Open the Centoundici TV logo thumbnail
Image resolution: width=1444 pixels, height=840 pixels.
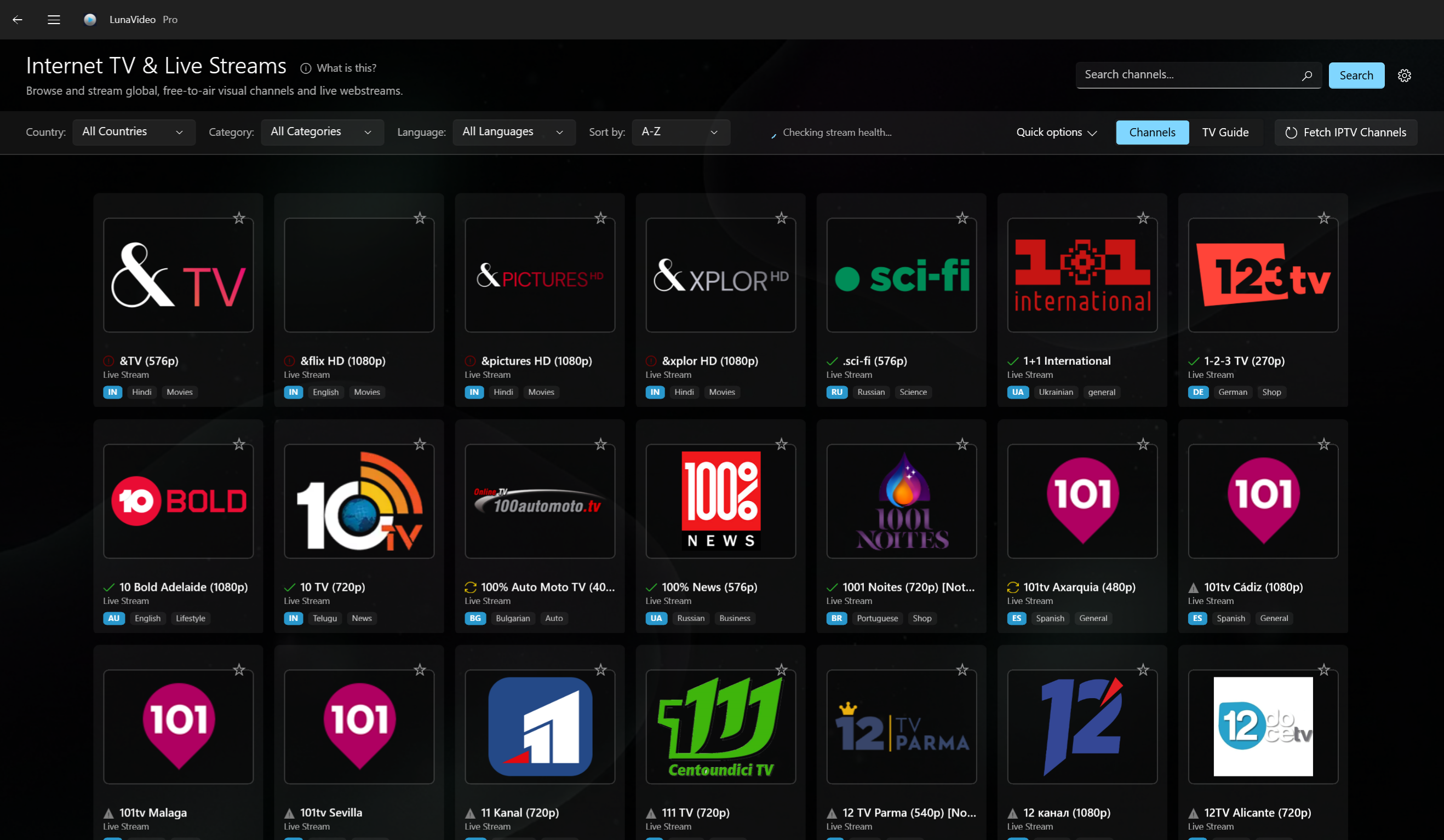coord(721,727)
